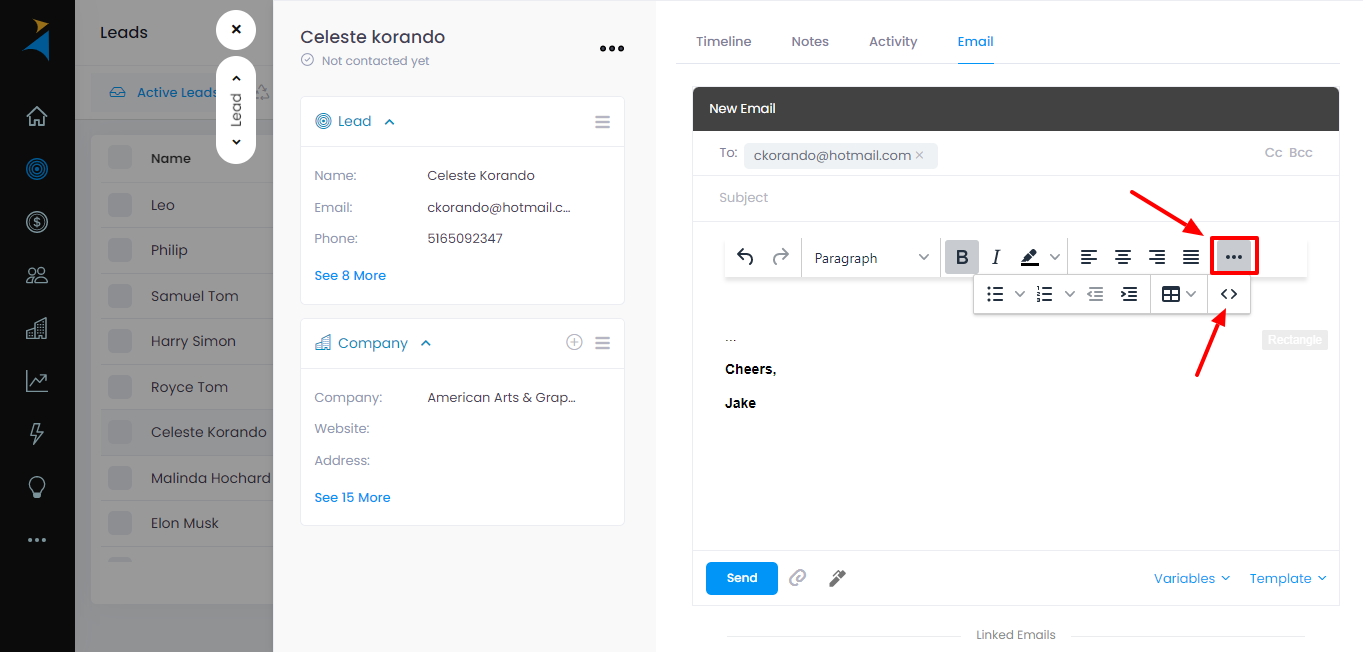1363x652 pixels.
Task: Click See 15 More in the Company panel
Action: pos(352,497)
